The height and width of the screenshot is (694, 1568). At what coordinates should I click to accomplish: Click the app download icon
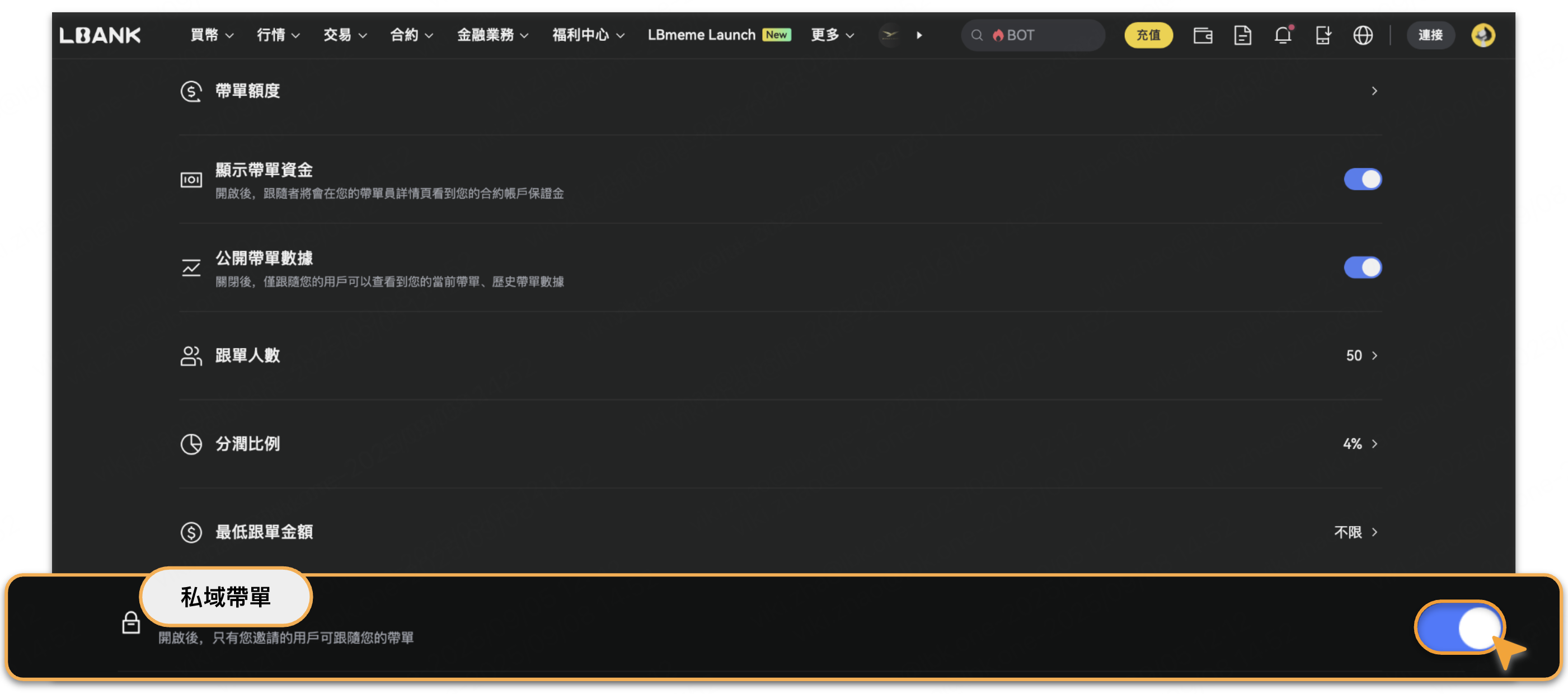(x=1323, y=35)
